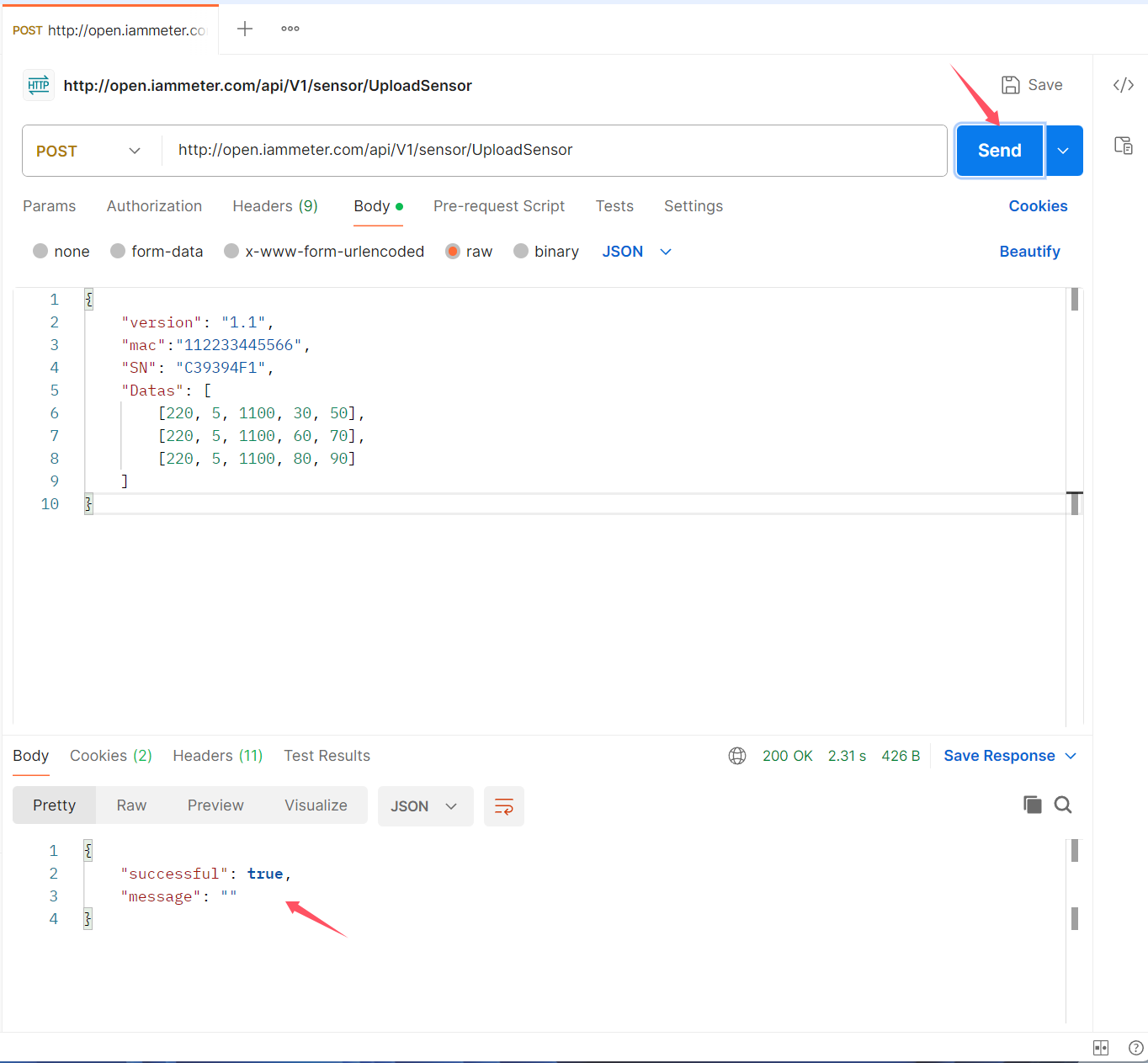
Task: Open the code snippet panel icon
Action: (1124, 85)
